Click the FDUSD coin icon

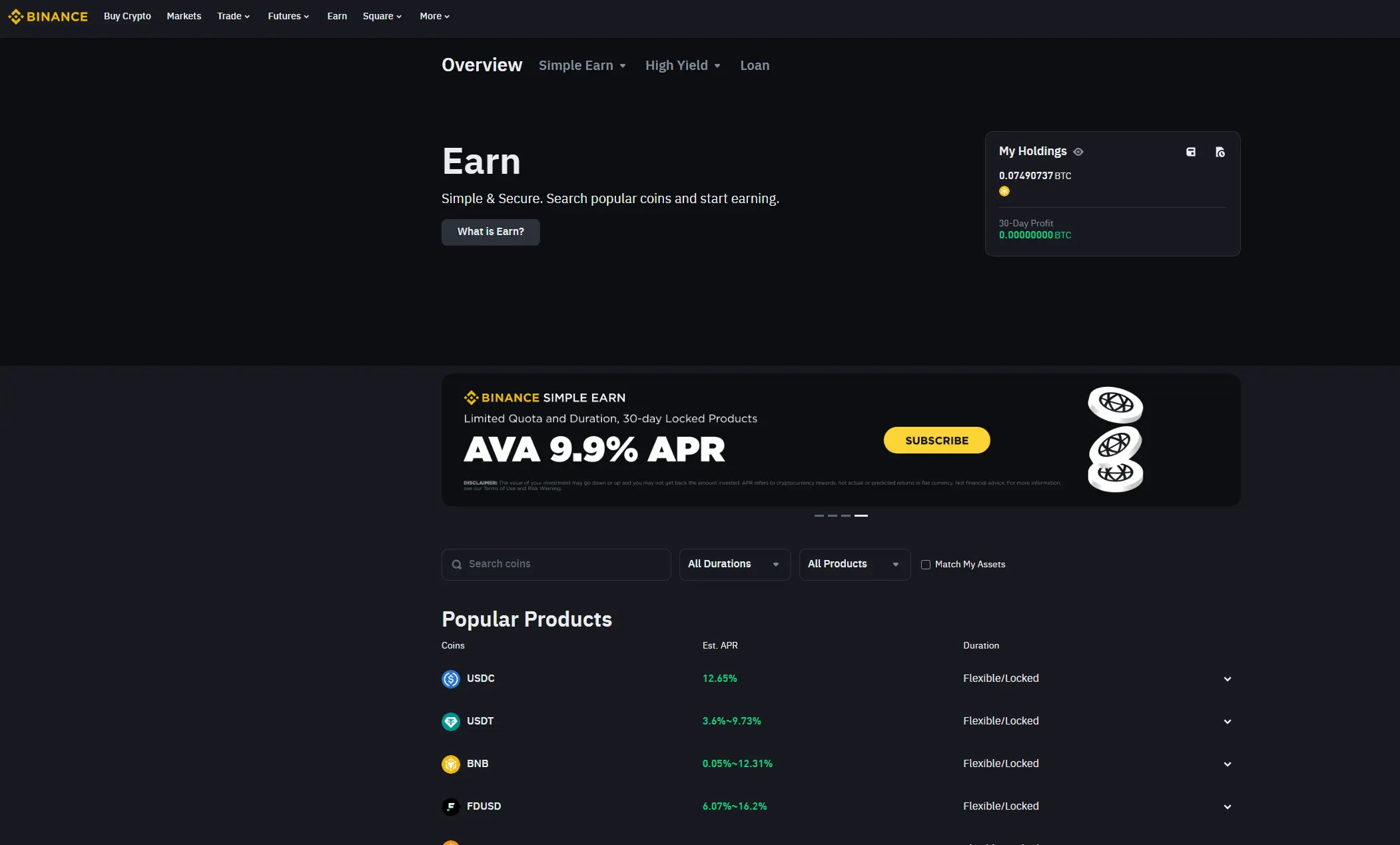click(451, 806)
